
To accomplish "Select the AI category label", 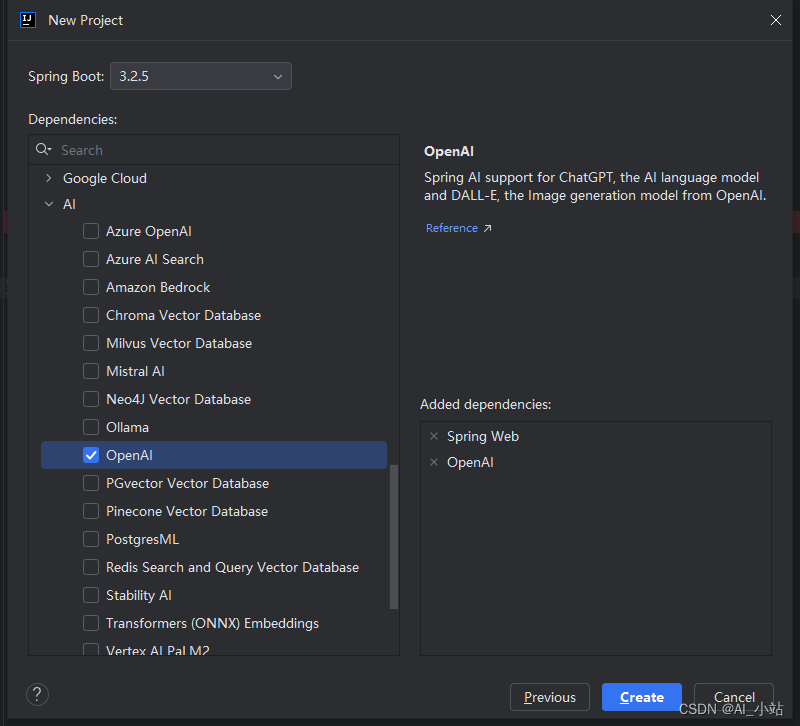I will point(69,204).
